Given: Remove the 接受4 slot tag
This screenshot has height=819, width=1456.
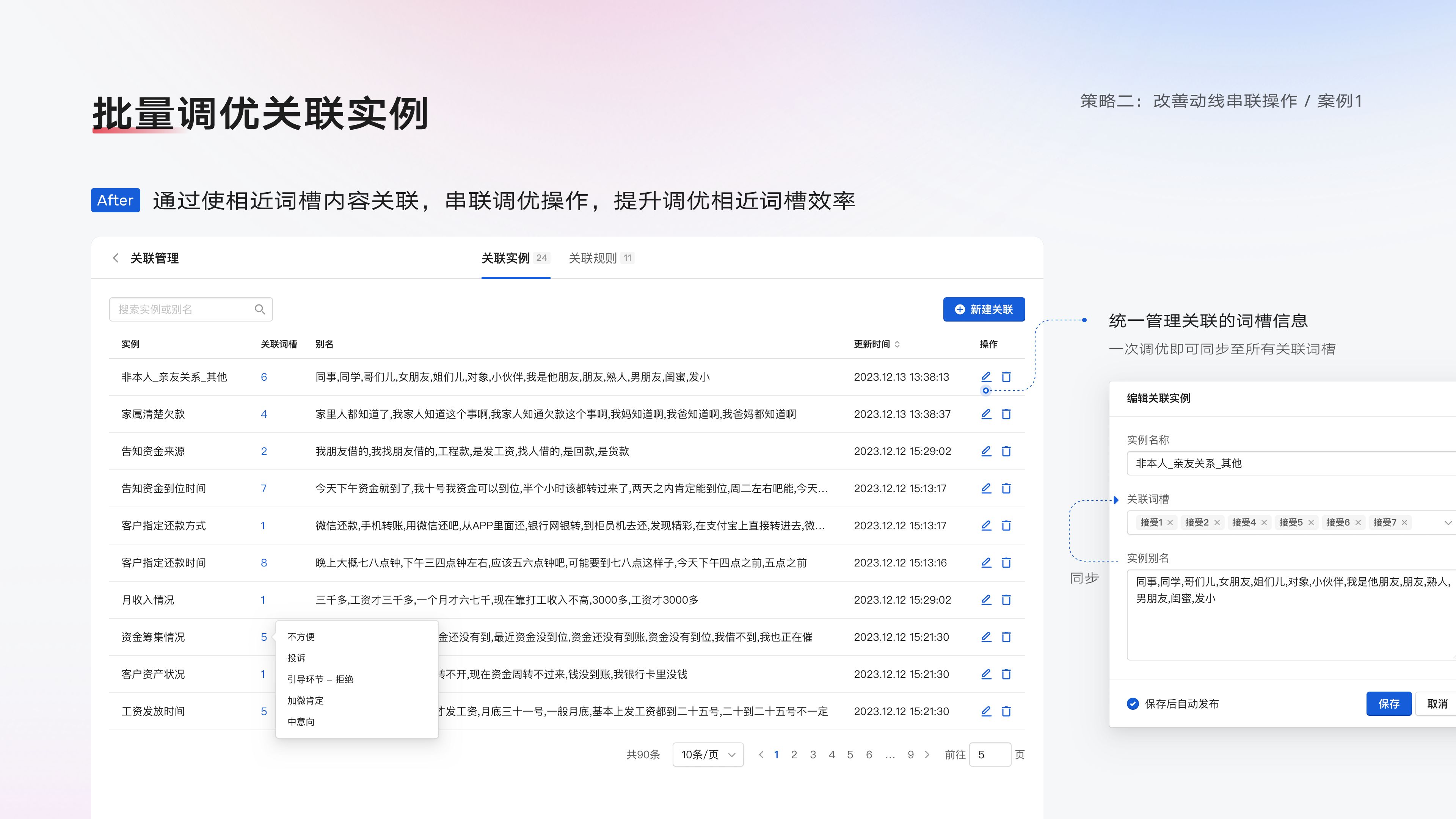Looking at the screenshot, I should click(x=1264, y=522).
